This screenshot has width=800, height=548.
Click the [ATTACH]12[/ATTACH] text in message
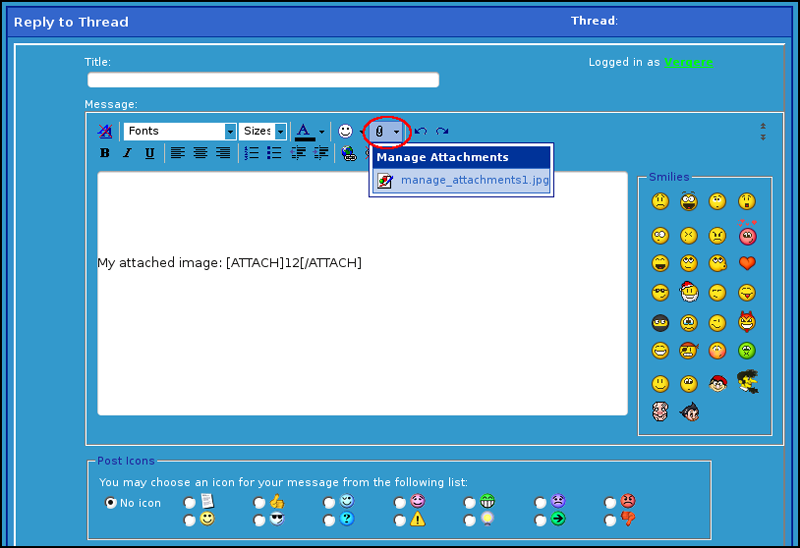coord(294,263)
